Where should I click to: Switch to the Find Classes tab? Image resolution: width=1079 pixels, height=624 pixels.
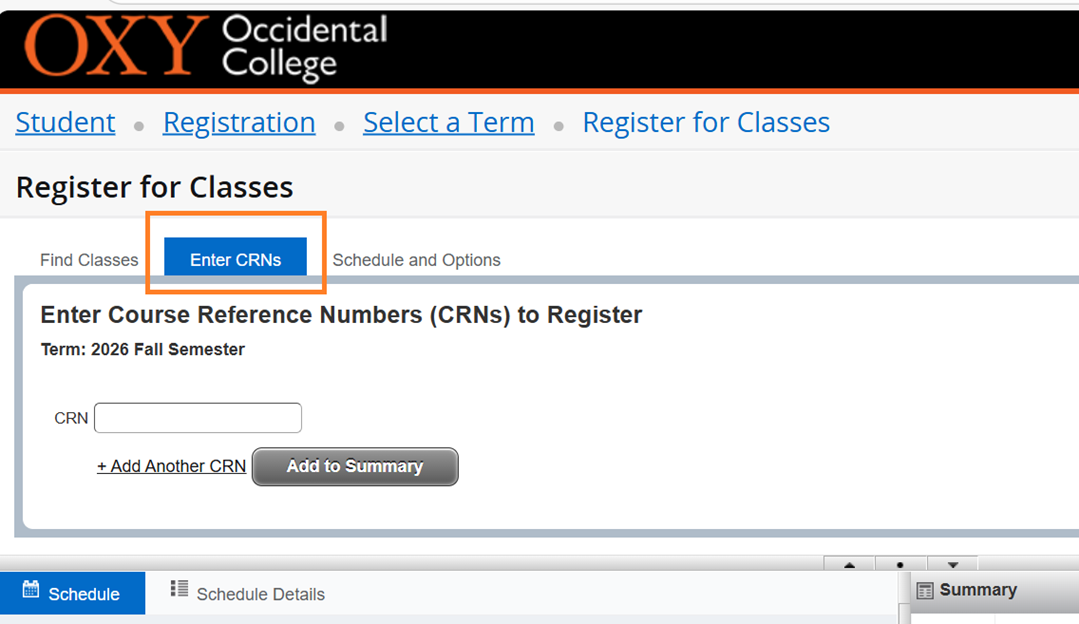tap(88, 259)
